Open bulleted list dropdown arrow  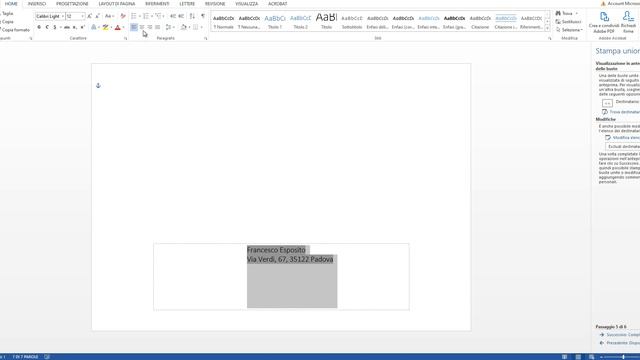[140, 16]
